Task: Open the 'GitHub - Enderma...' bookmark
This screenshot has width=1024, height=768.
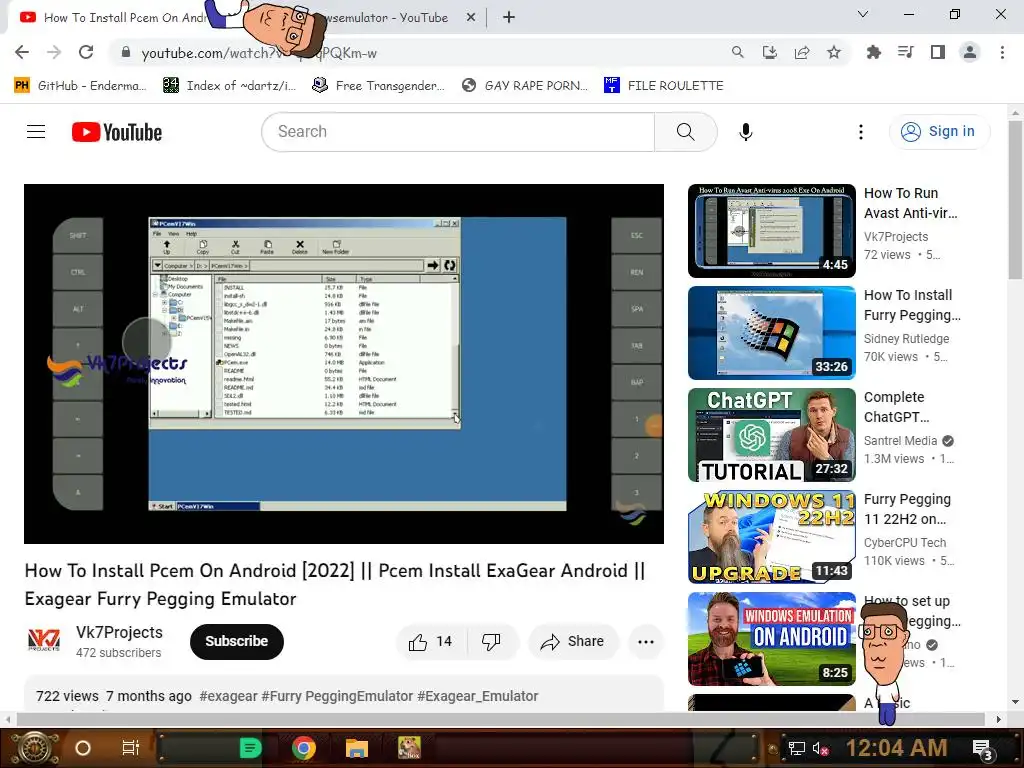Action: point(80,86)
